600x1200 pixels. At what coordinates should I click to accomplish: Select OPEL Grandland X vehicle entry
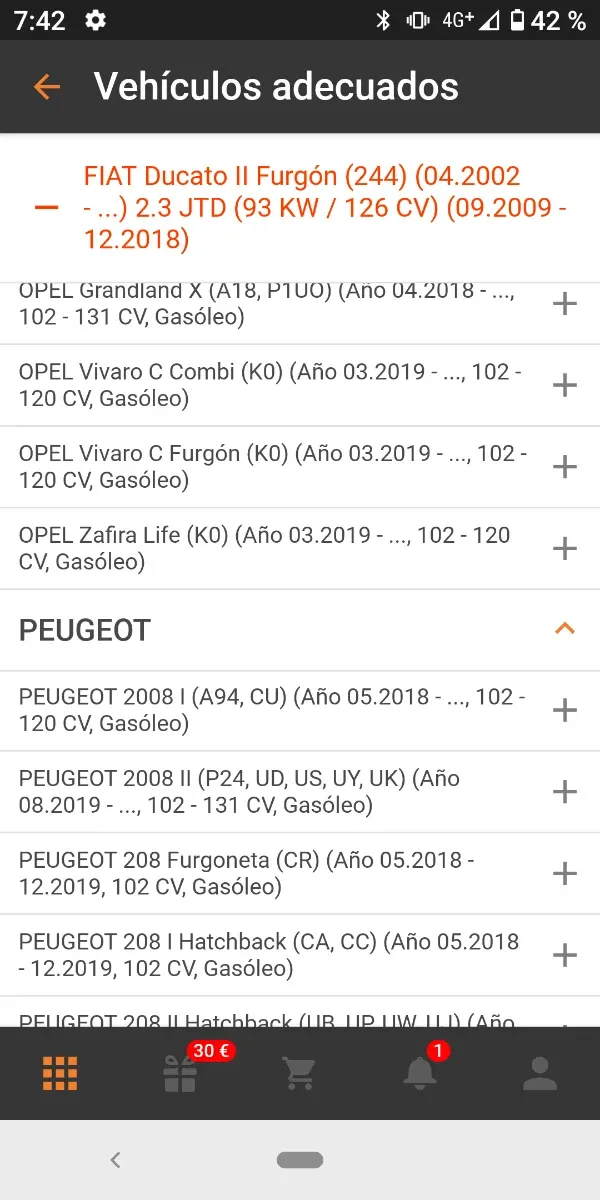[x=270, y=304]
